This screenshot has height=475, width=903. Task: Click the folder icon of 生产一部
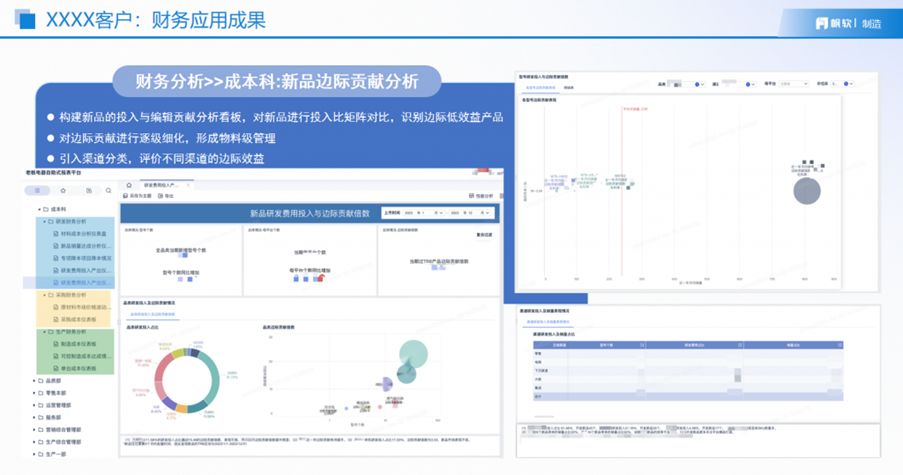click(41, 454)
